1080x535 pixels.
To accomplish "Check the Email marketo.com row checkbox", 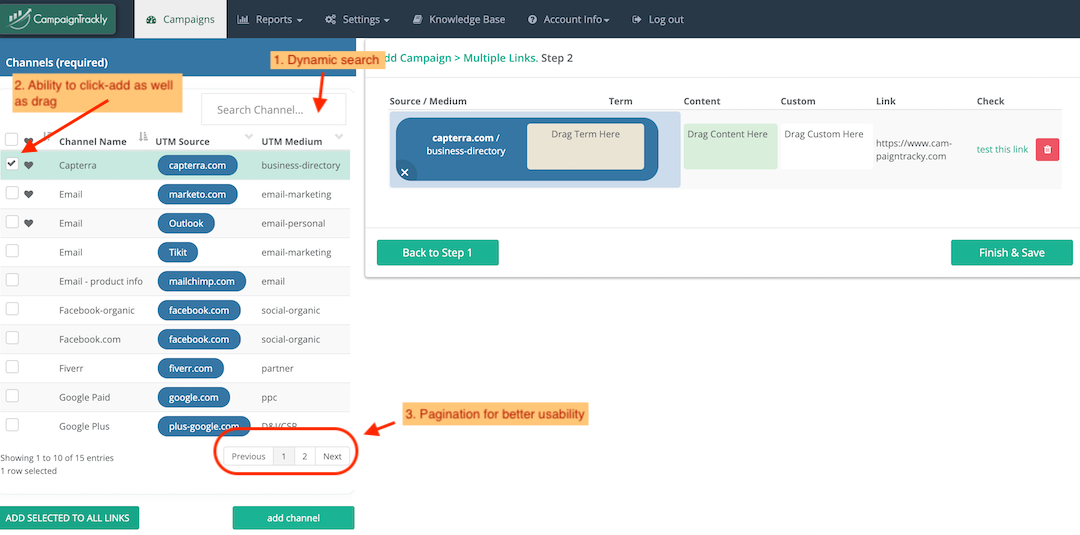I will click(x=12, y=193).
